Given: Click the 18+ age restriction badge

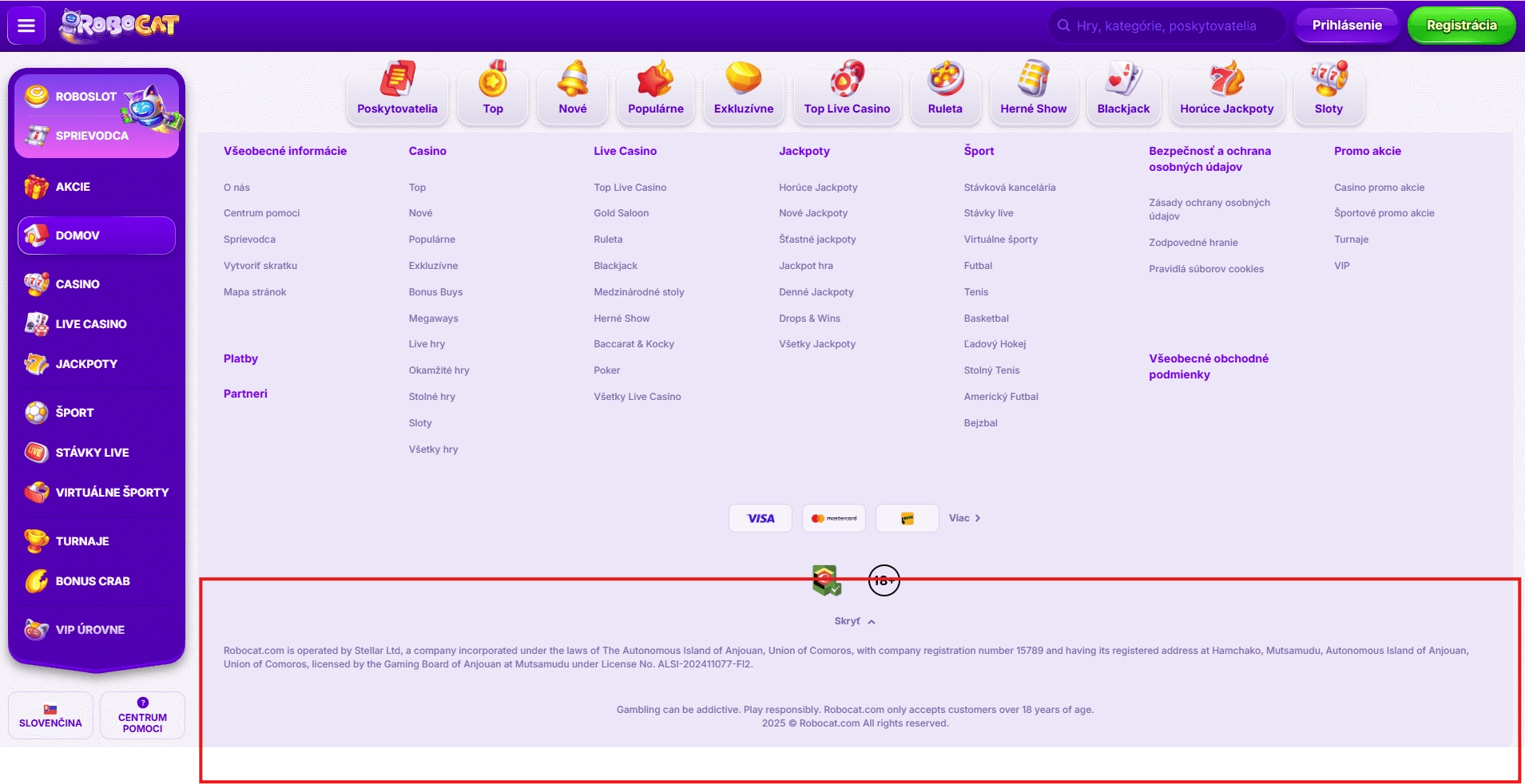Looking at the screenshot, I should (x=884, y=580).
